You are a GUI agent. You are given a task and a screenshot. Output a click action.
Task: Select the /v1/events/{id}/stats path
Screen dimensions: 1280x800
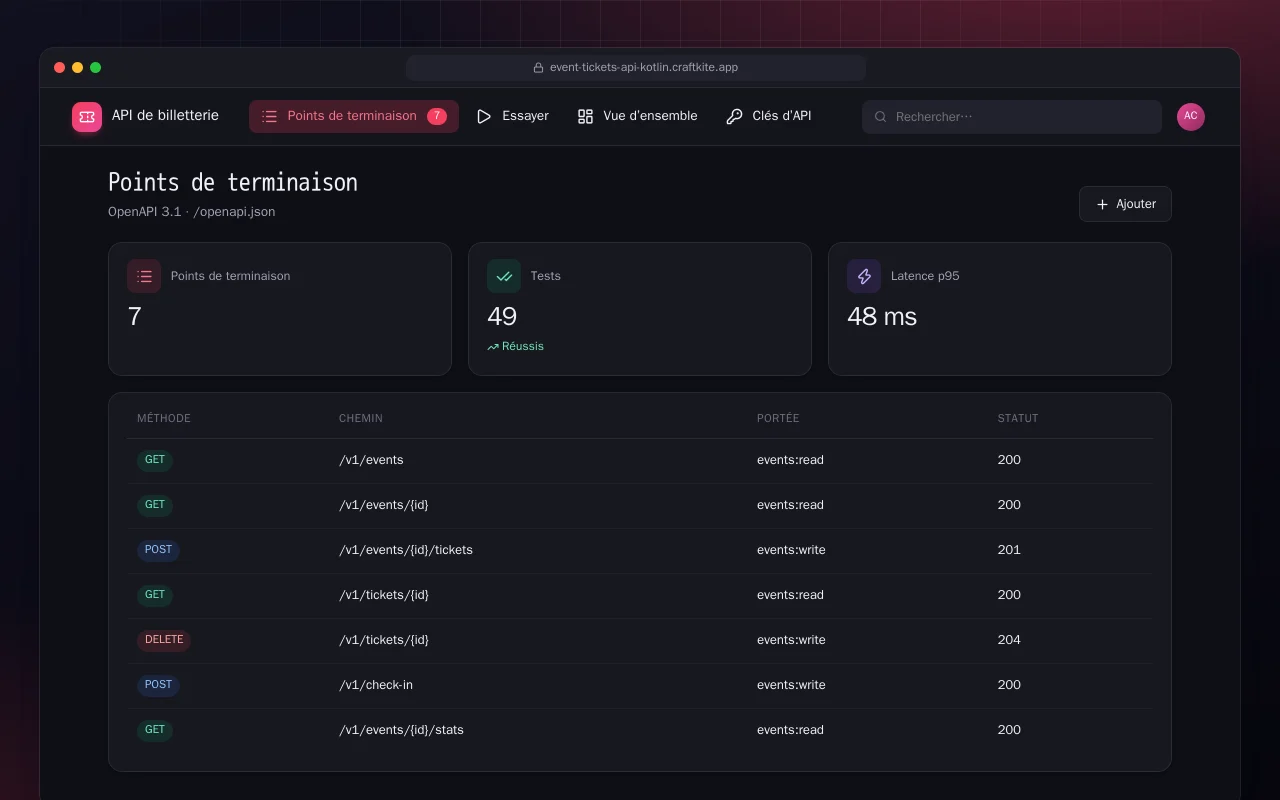401,730
